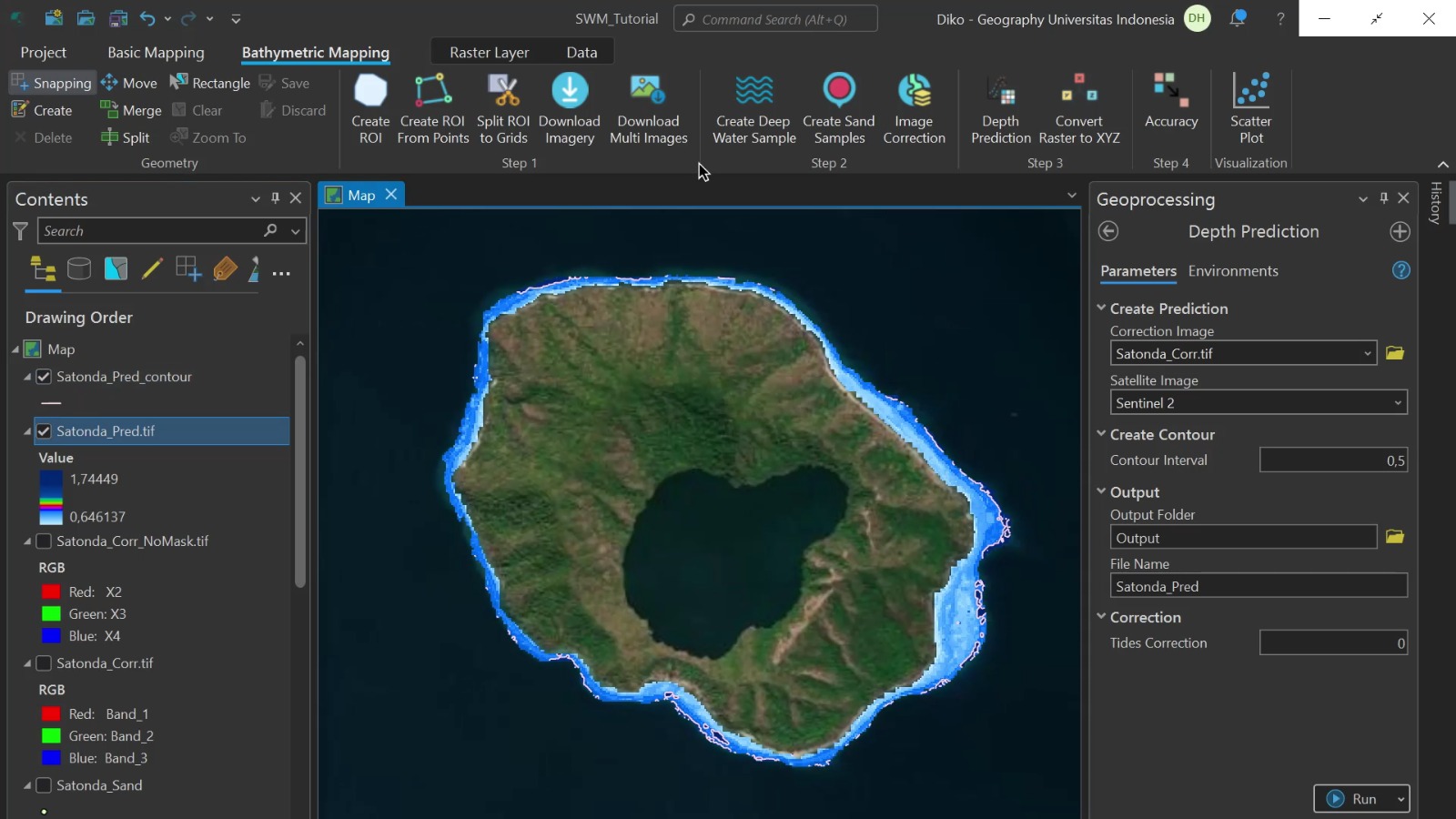This screenshot has width=1456, height=819.
Task: Toggle Satonda_Pred.tif layer visibility
Action: (x=44, y=430)
